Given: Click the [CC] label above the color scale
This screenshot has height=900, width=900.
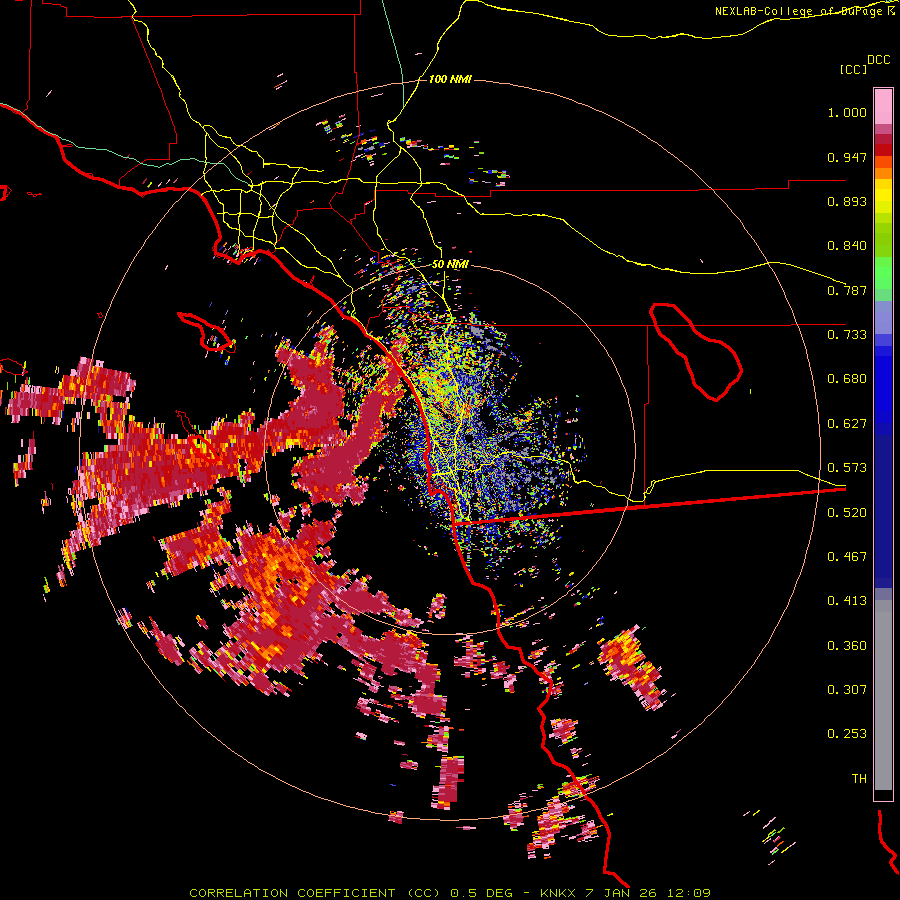Looking at the screenshot, I should click(854, 69).
